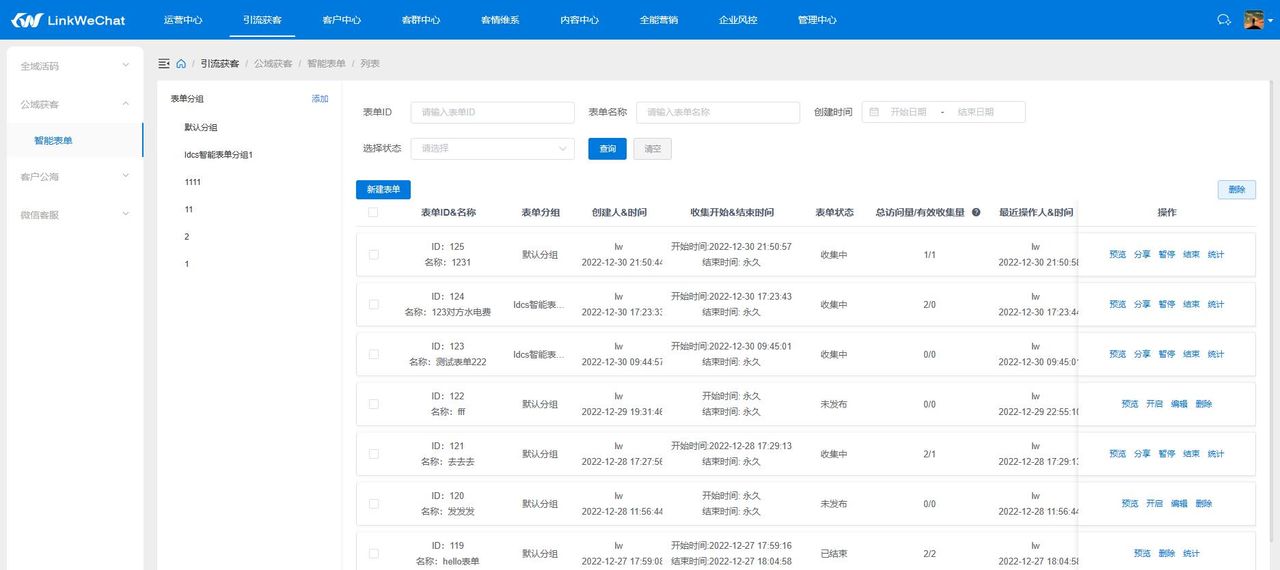Click 统计 for form ID 119
Image resolution: width=1280 pixels, height=570 pixels.
(1191, 553)
